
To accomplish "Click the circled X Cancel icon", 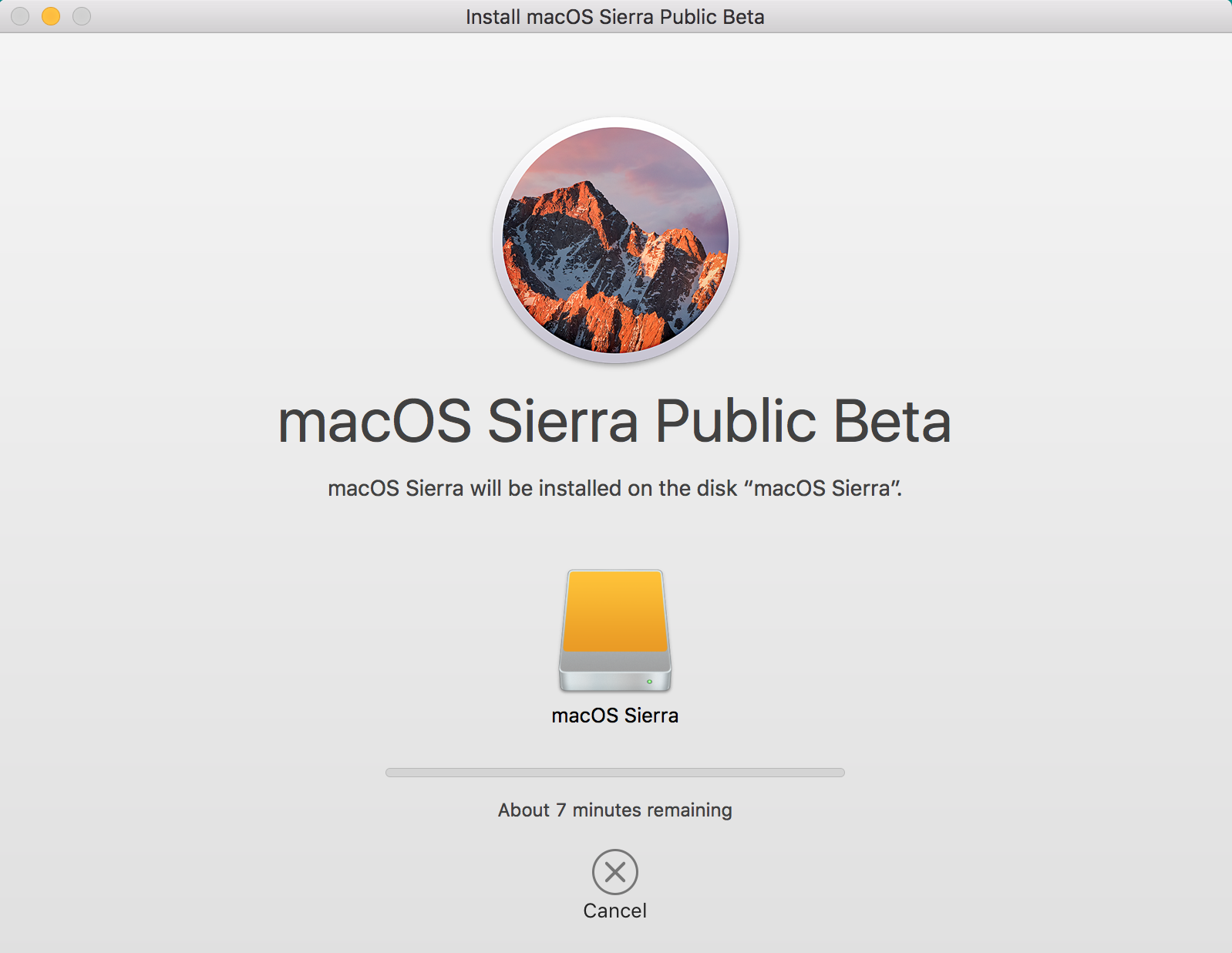I will coord(614,872).
